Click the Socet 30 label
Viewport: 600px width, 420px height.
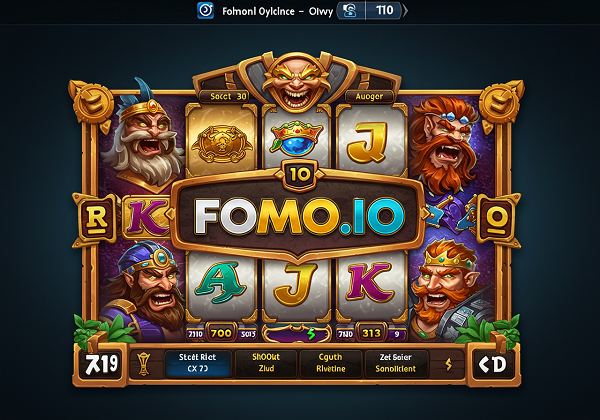228,96
